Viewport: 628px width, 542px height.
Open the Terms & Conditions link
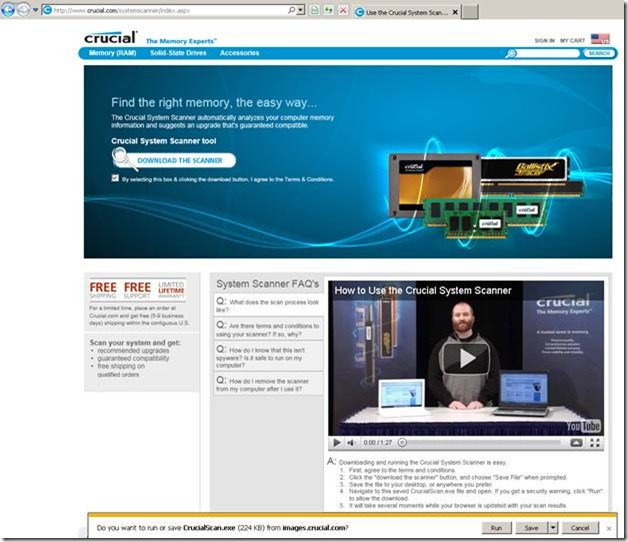[308, 179]
